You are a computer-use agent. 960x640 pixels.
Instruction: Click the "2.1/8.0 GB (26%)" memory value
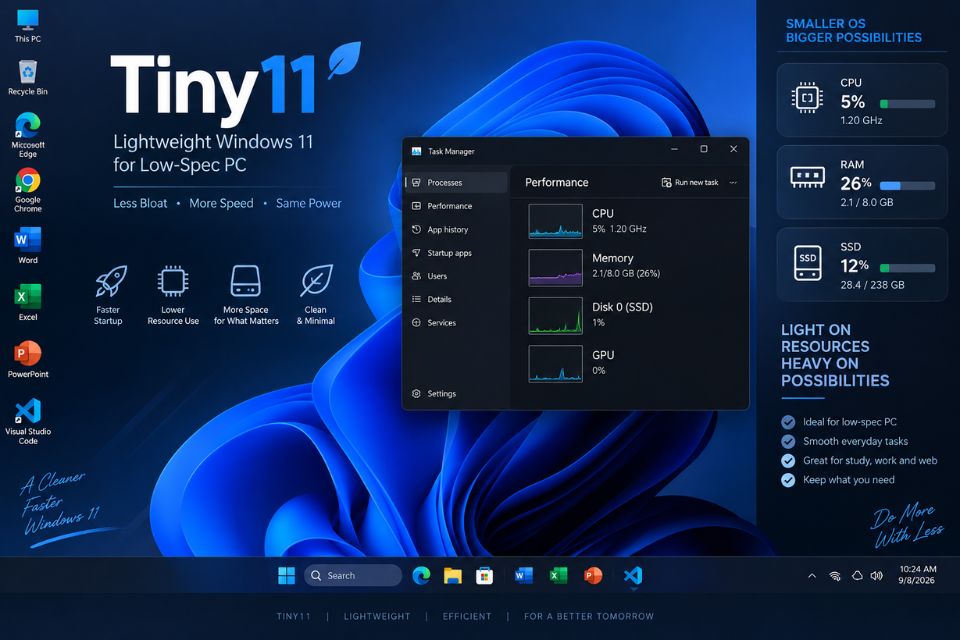(626, 274)
